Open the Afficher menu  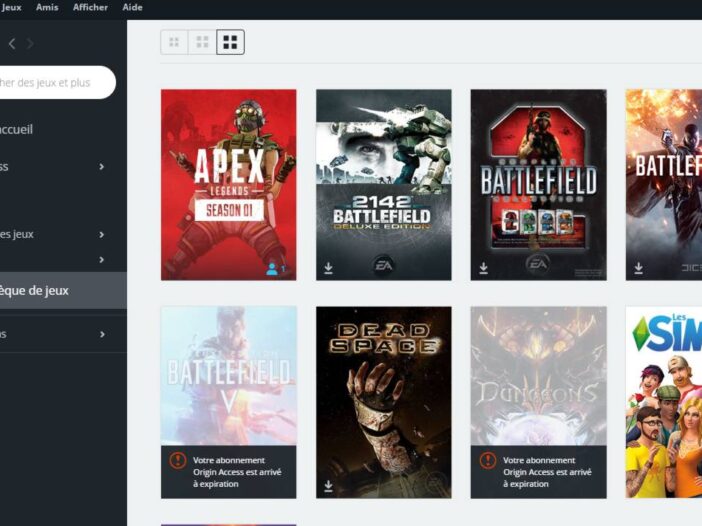[x=90, y=7]
